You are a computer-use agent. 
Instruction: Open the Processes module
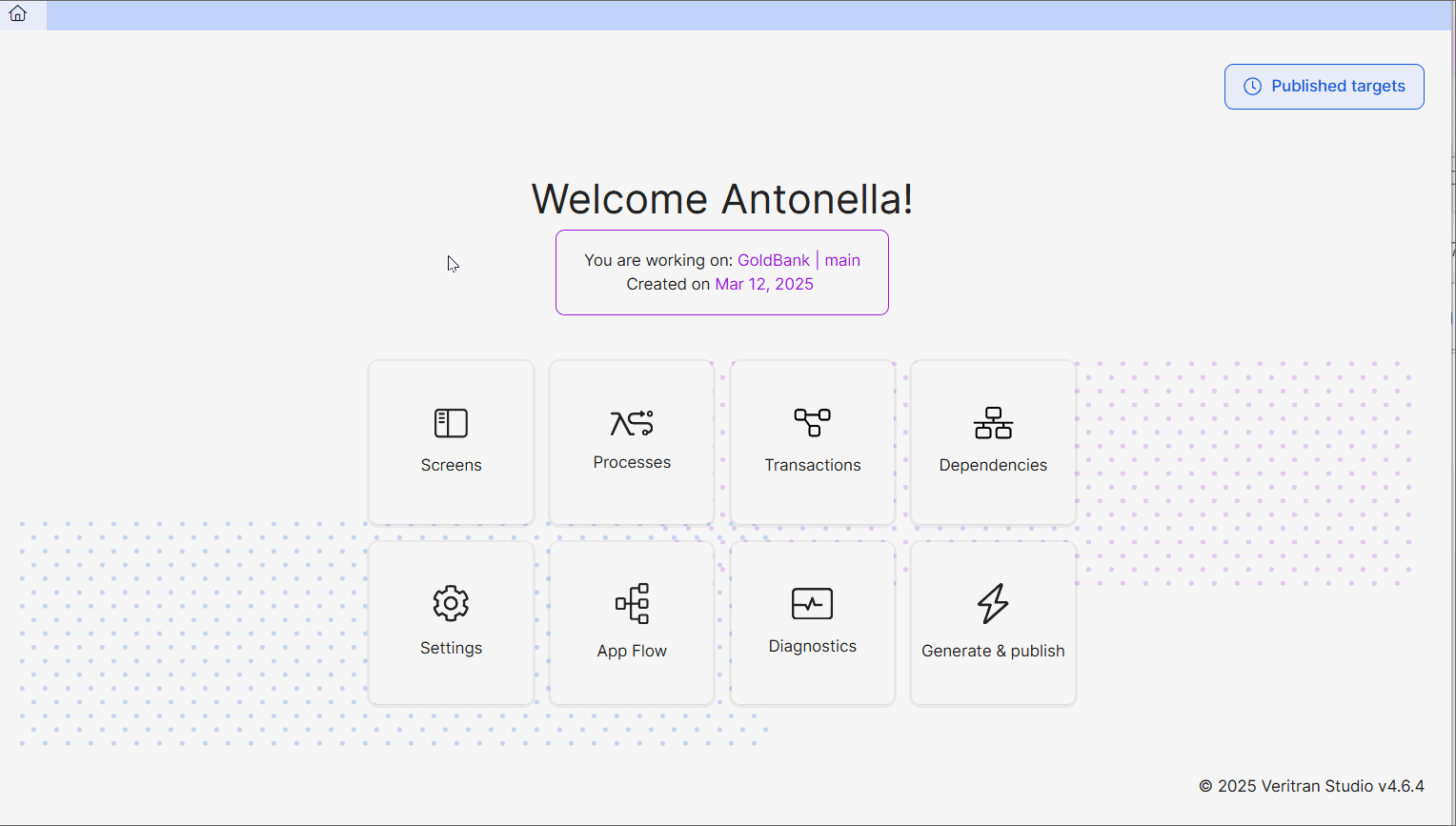point(632,442)
